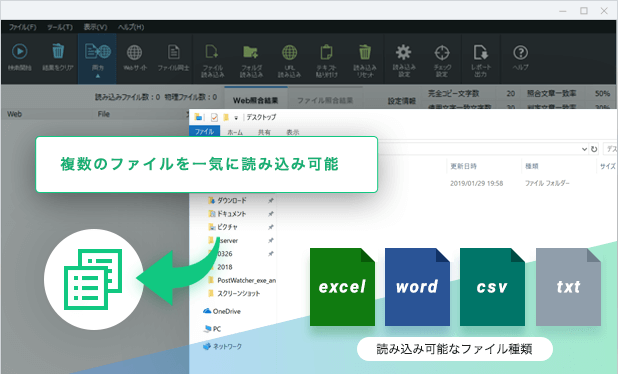Screen dimensions: 618x374
Task: Click the pin icon beside ダウンロード
Action: (271, 201)
